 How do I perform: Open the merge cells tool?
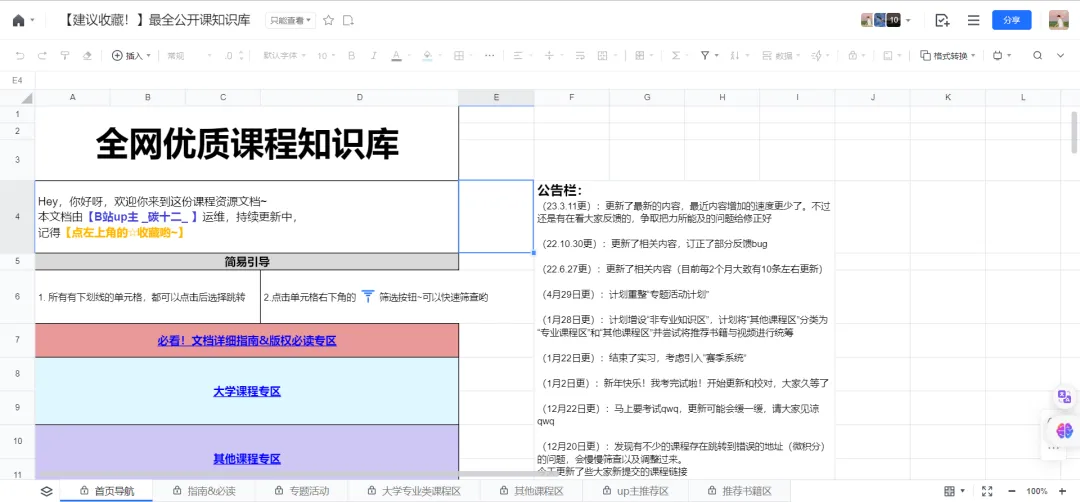(x=602, y=56)
